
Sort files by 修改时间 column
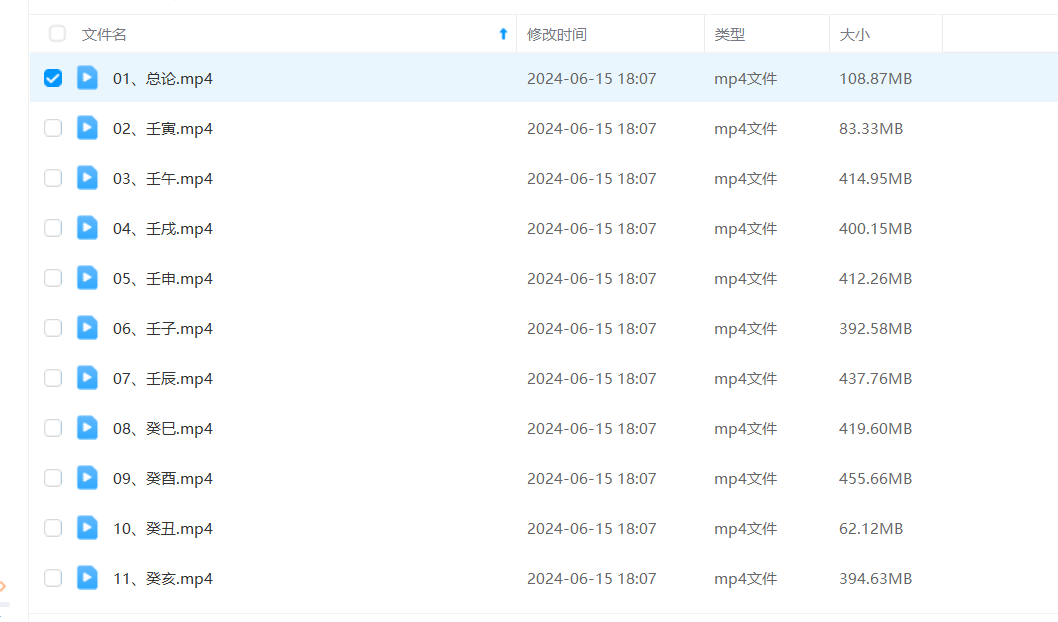tap(557, 34)
